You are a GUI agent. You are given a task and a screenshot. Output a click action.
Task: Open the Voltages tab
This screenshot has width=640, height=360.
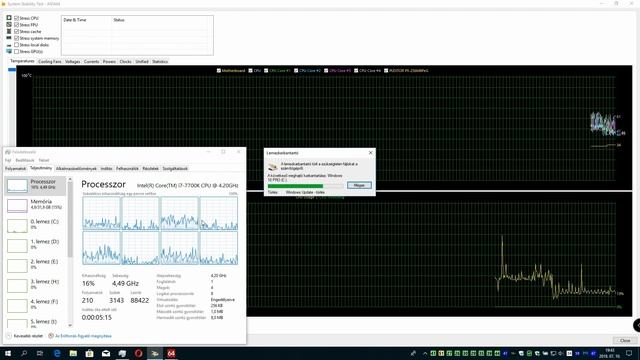[73, 62]
